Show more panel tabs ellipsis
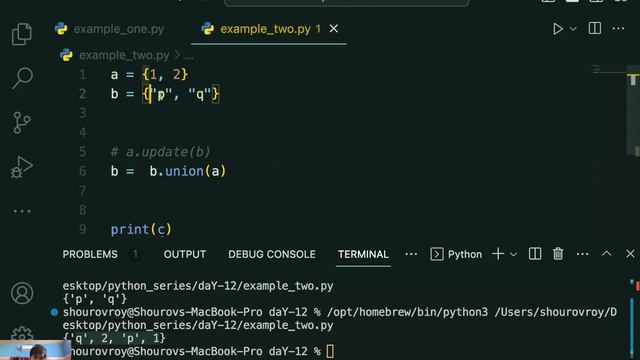 click(x=411, y=254)
